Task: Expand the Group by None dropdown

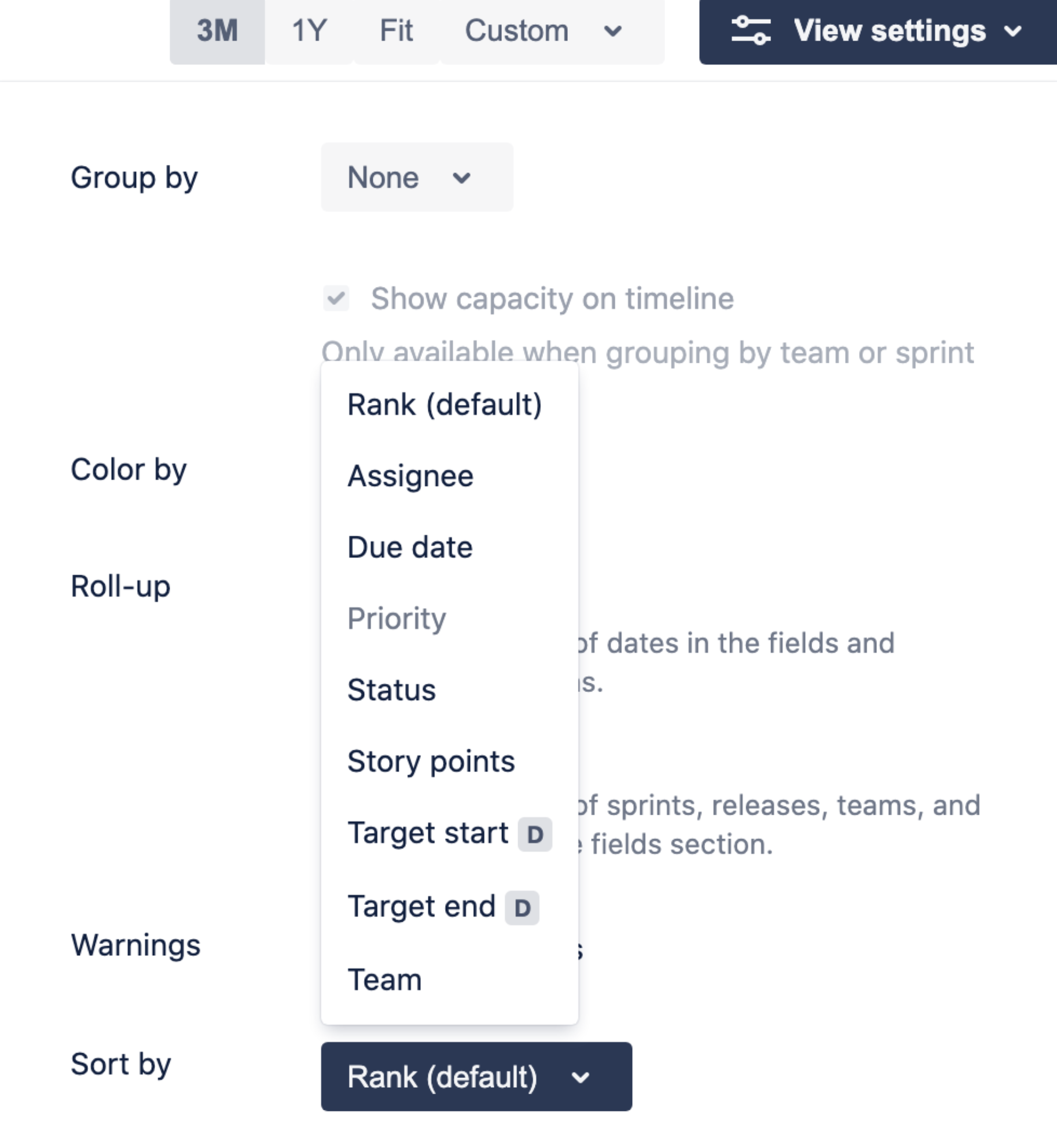Action: click(417, 177)
